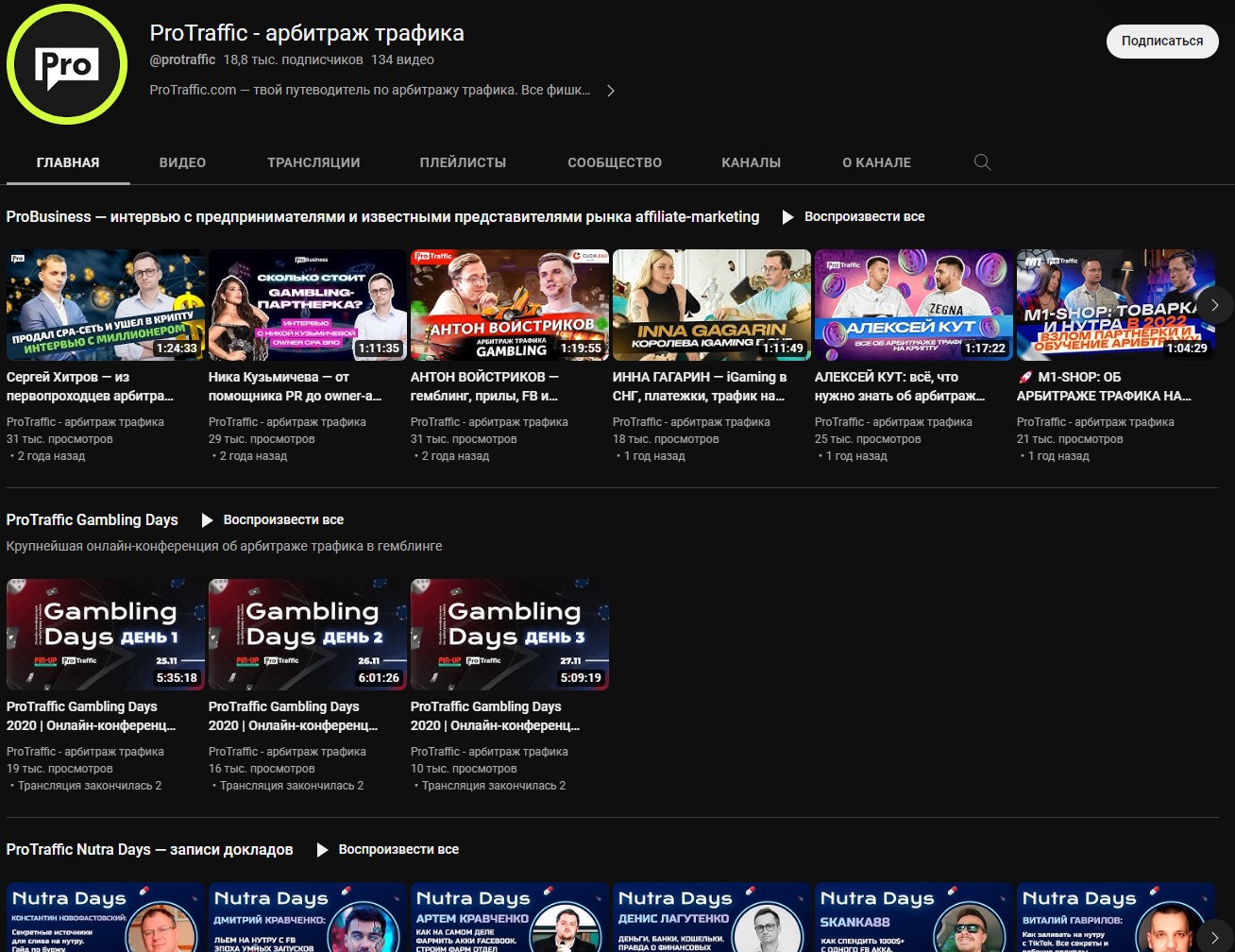This screenshot has height=952, width=1235.
Task: Click title 'M1-SHOP: ОБ АРБИТРАЖЕ ТРАФИКА'
Action: coord(1105,386)
